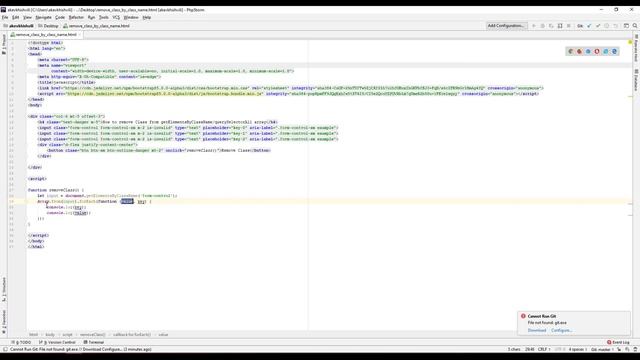Open the Add Configuration dropdown
The image size is (640, 360).
507,26
